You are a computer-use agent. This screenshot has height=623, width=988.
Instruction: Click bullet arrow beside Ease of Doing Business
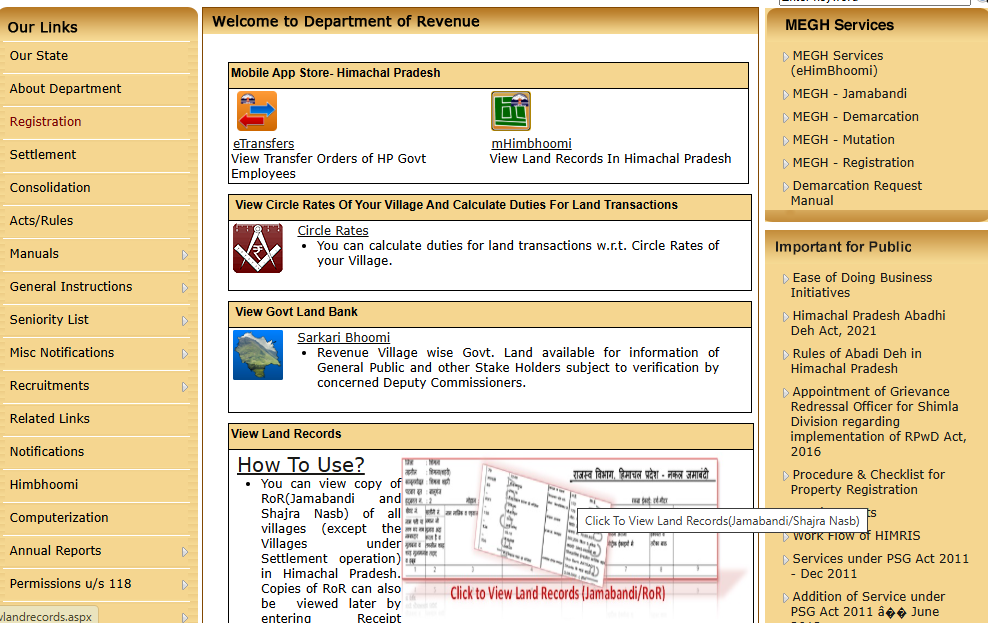pyautogui.click(x=785, y=278)
